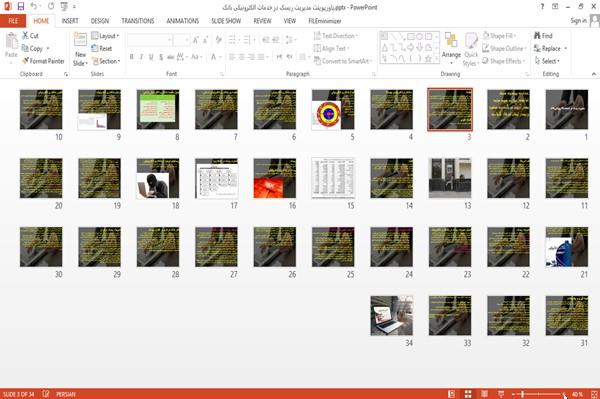Open the Select dropdown in Editing
The image size is (600, 399).
(x=547, y=61)
